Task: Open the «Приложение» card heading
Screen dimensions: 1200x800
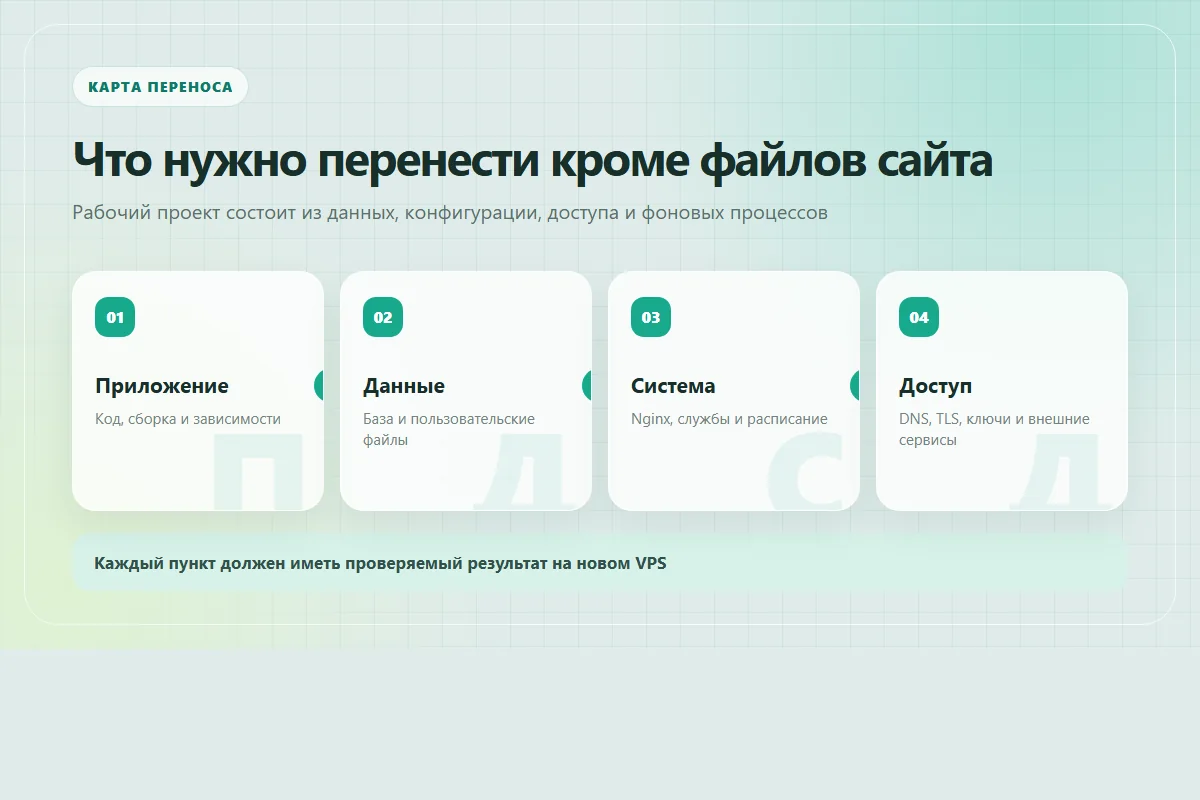Action: tap(162, 386)
